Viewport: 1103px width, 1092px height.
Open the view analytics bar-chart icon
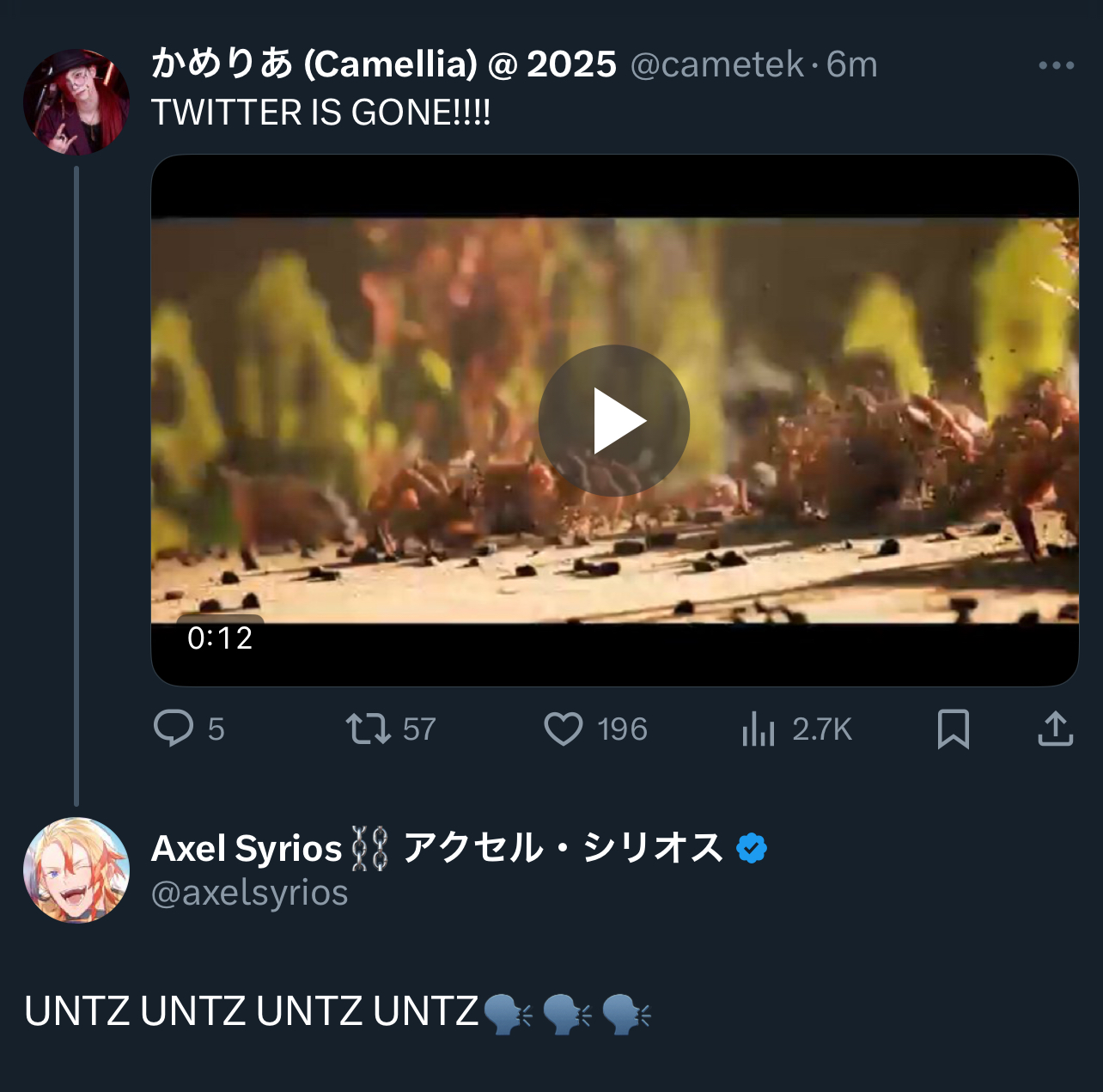[x=759, y=729]
